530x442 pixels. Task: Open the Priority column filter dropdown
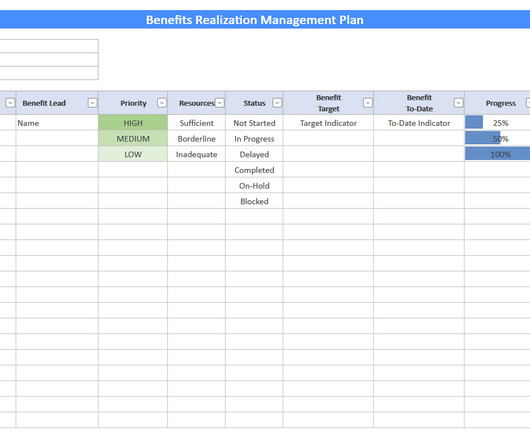pos(162,103)
